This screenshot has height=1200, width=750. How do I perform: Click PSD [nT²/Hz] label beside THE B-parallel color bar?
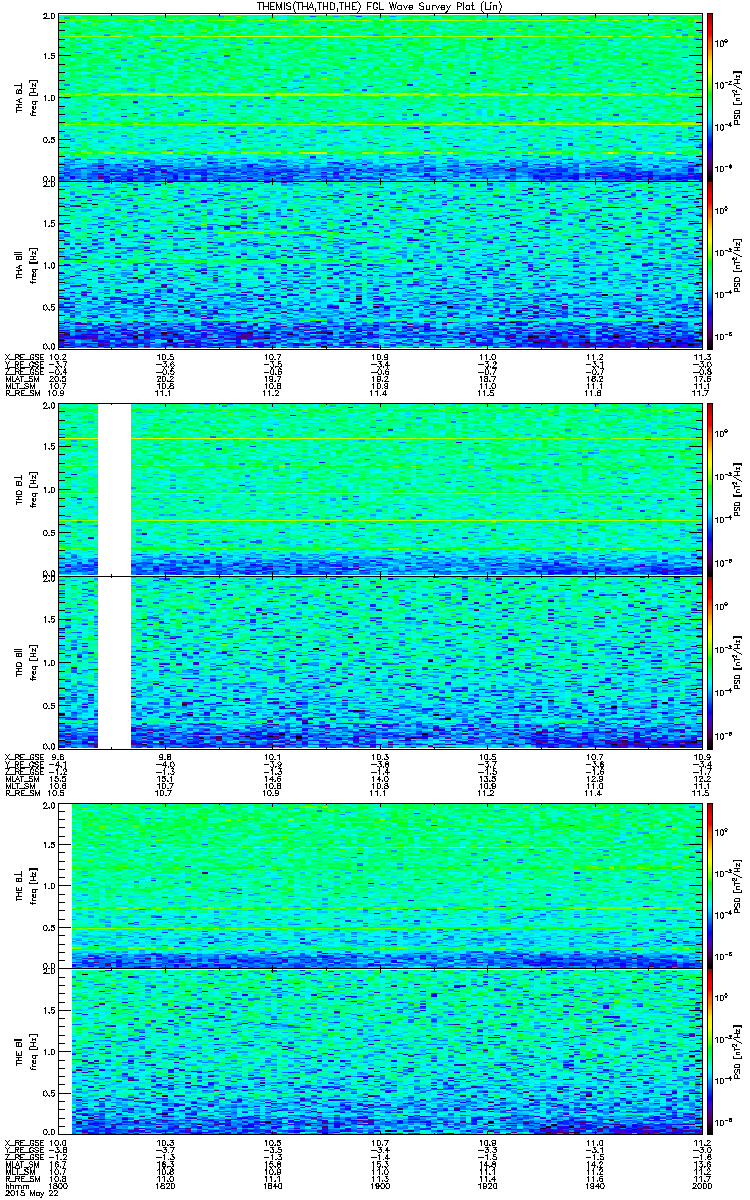(737, 1052)
